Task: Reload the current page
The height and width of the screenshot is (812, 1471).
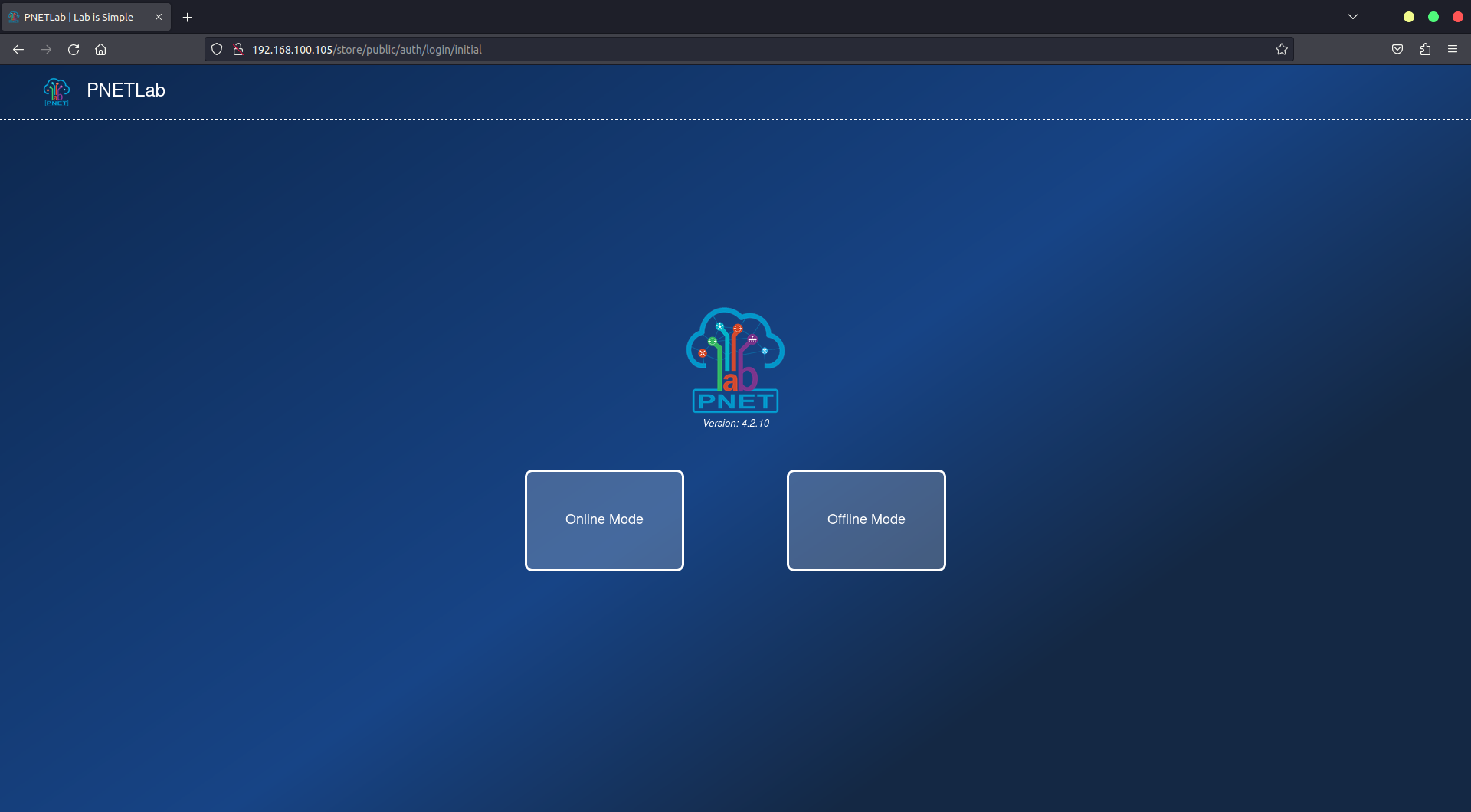Action: coord(74,49)
